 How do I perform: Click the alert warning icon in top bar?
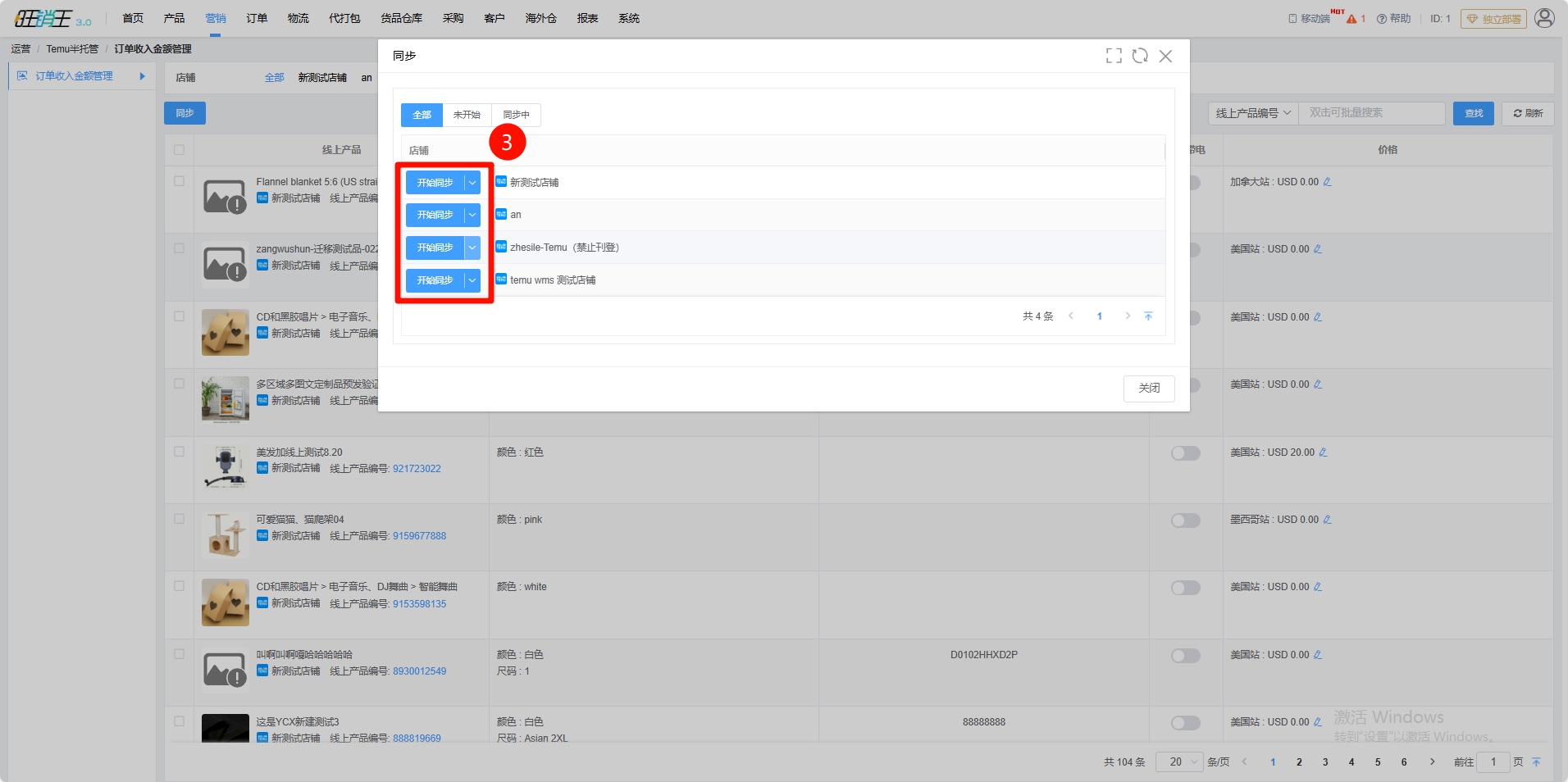point(1351,19)
